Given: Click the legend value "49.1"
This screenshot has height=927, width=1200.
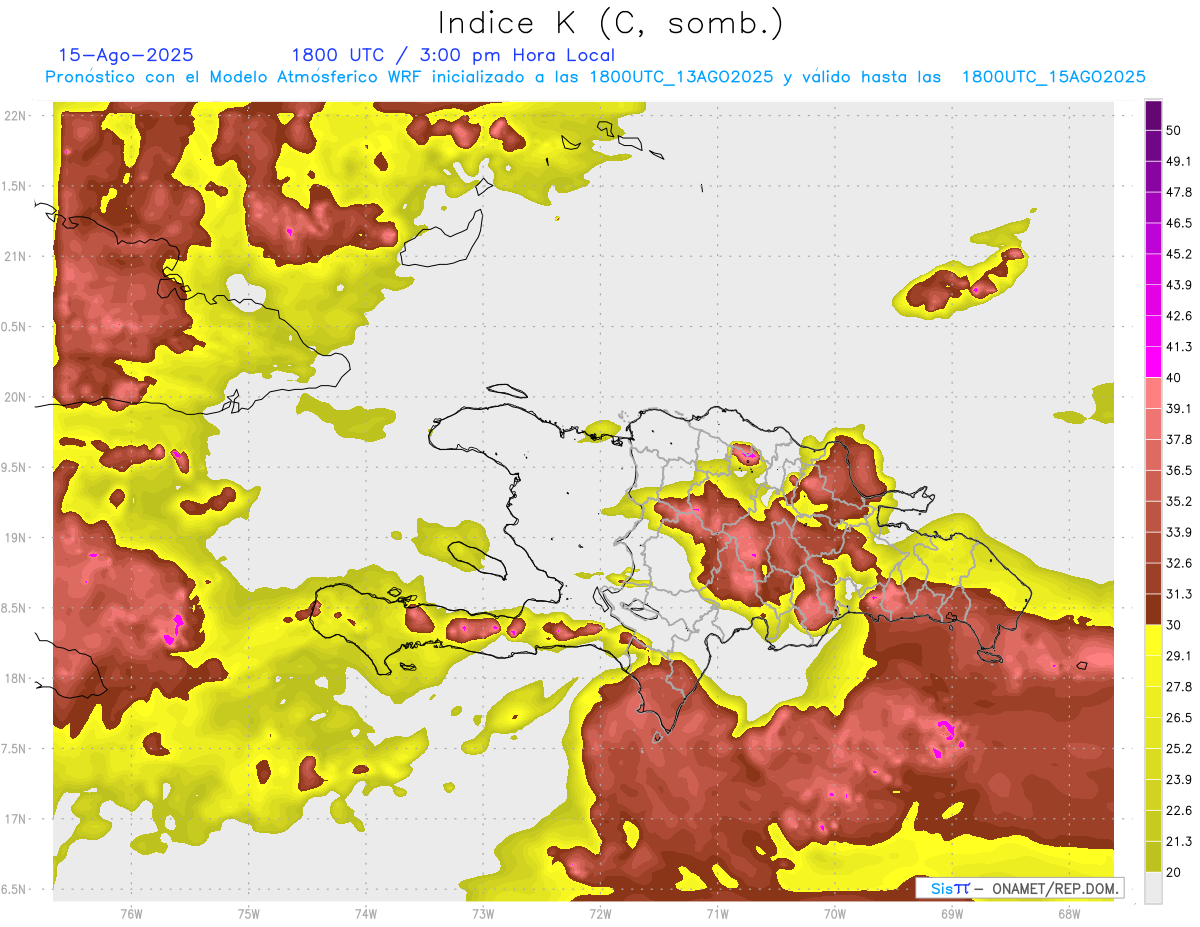Looking at the screenshot, I should coord(1179,161).
